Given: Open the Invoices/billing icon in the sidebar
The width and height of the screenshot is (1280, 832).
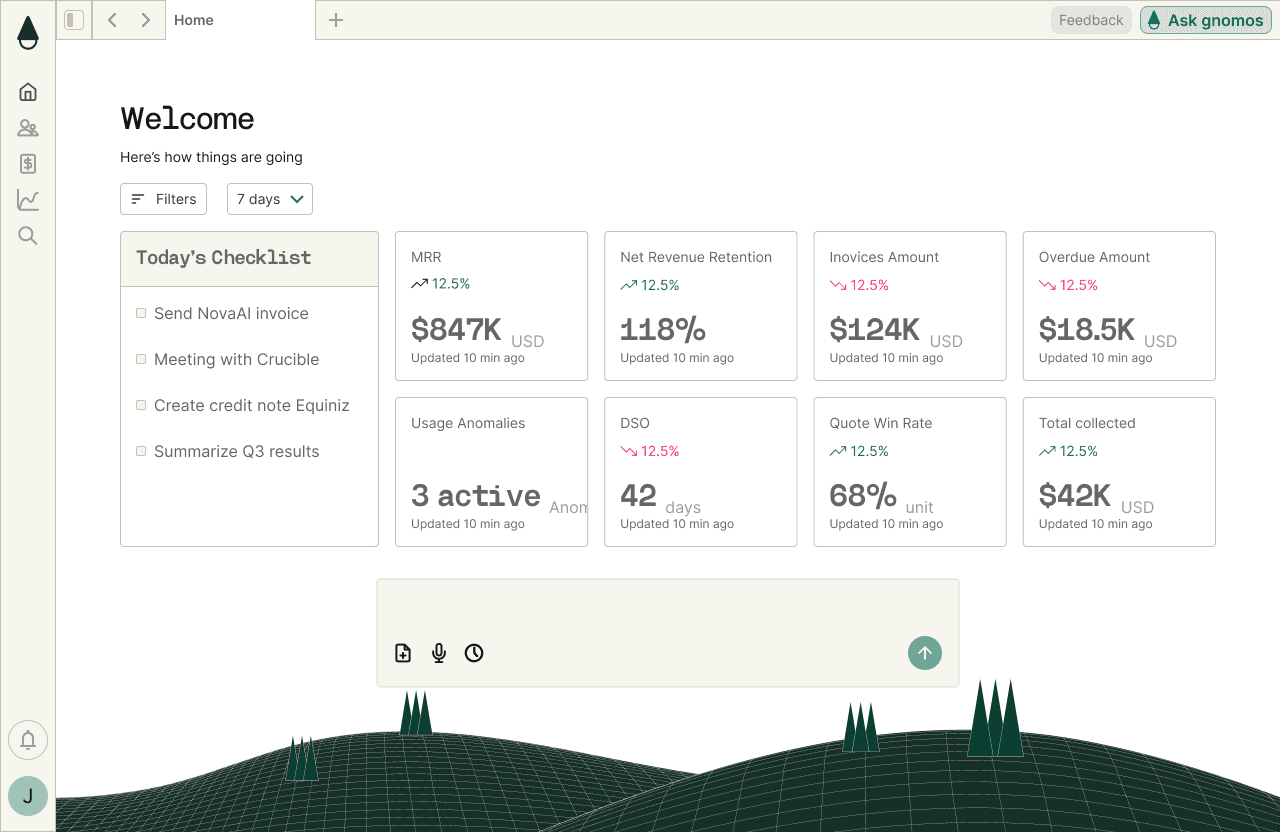Looking at the screenshot, I should click(27, 163).
